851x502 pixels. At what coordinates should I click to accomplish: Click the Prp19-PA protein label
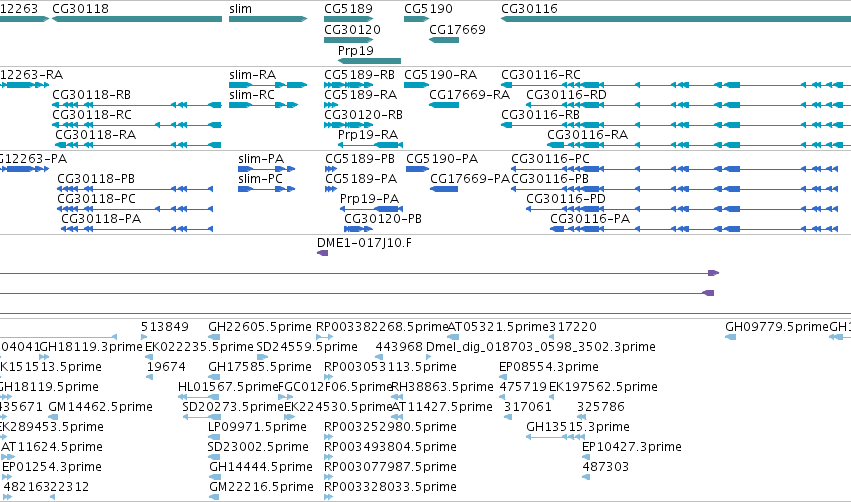pos(369,199)
